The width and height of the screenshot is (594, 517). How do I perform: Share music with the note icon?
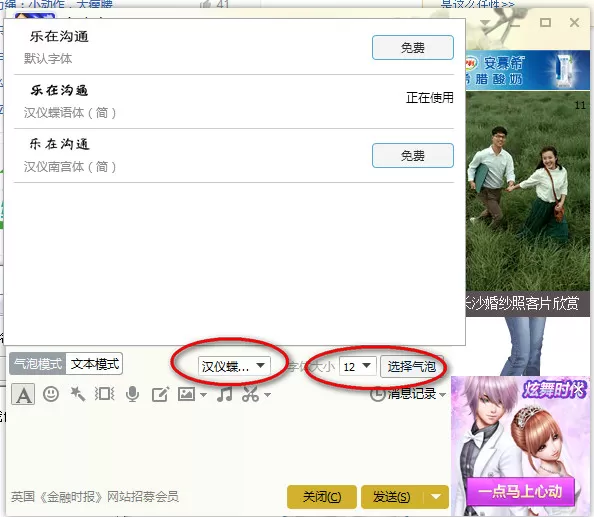coord(225,394)
